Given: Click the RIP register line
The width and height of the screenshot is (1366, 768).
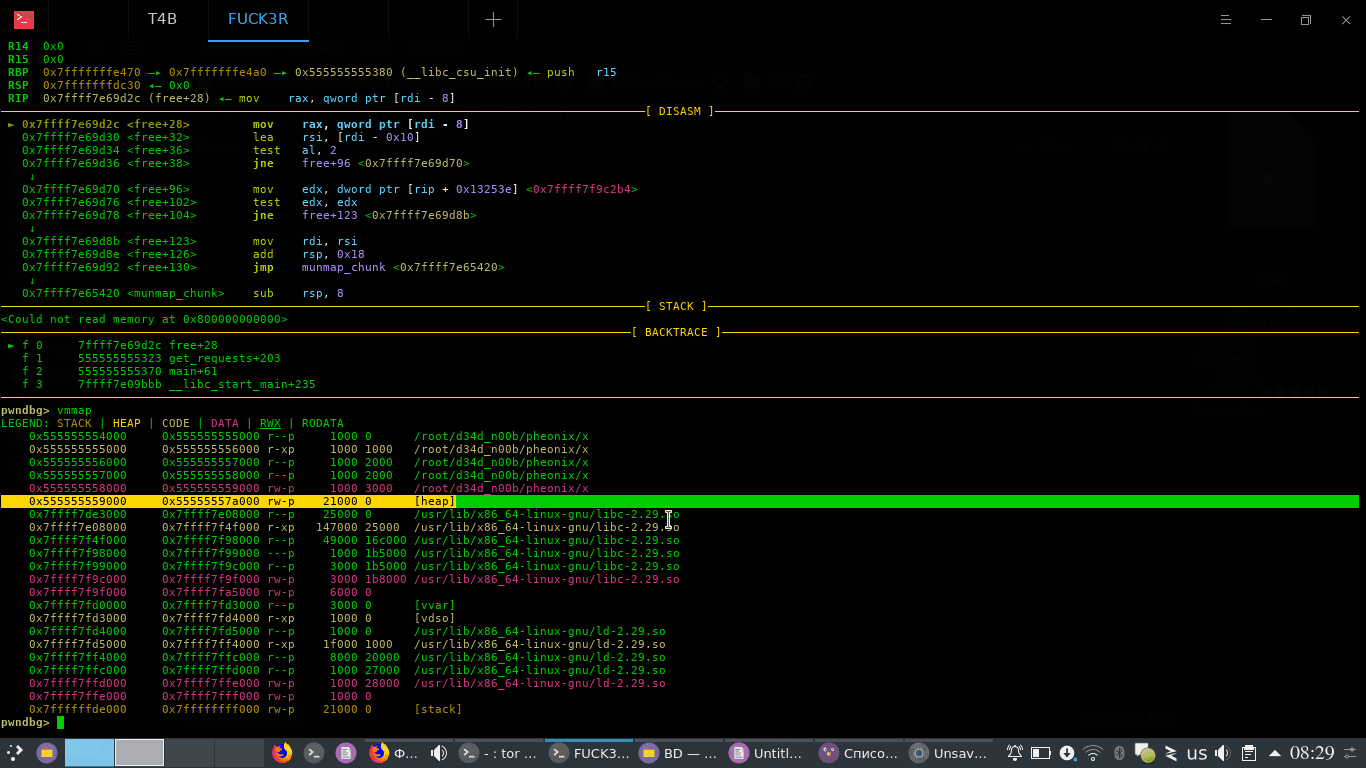Looking at the screenshot, I should pyautogui.click(x=231, y=98).
